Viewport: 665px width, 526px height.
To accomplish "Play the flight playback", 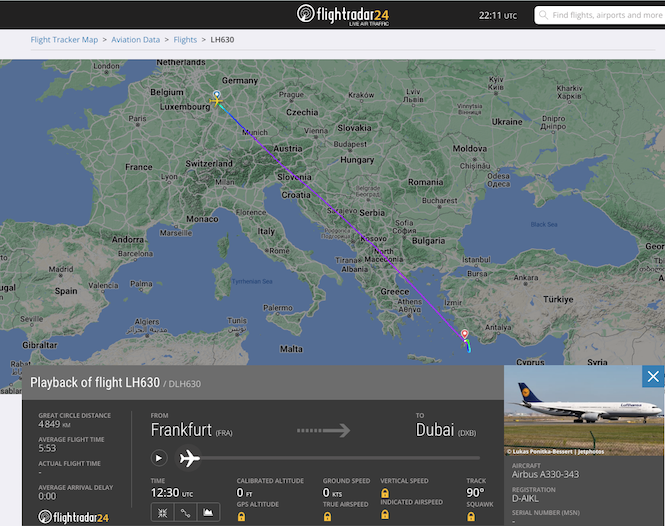I will [x=159, y=458].
